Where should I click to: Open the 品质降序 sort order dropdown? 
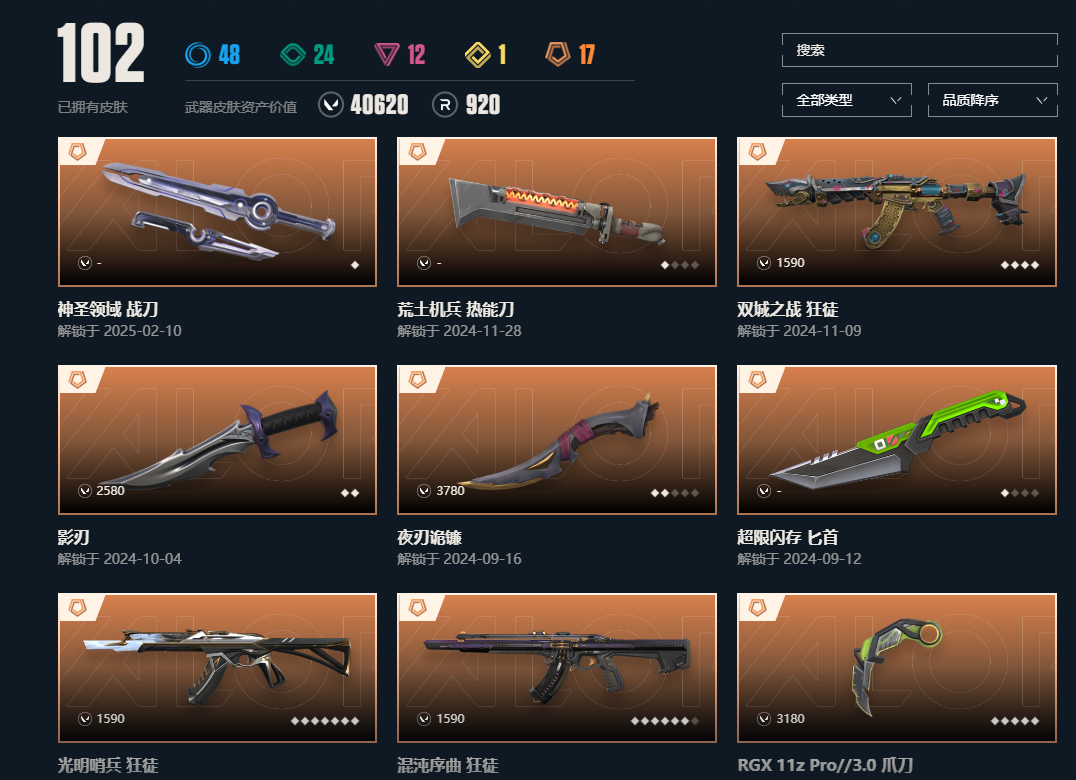coord(992,100)
